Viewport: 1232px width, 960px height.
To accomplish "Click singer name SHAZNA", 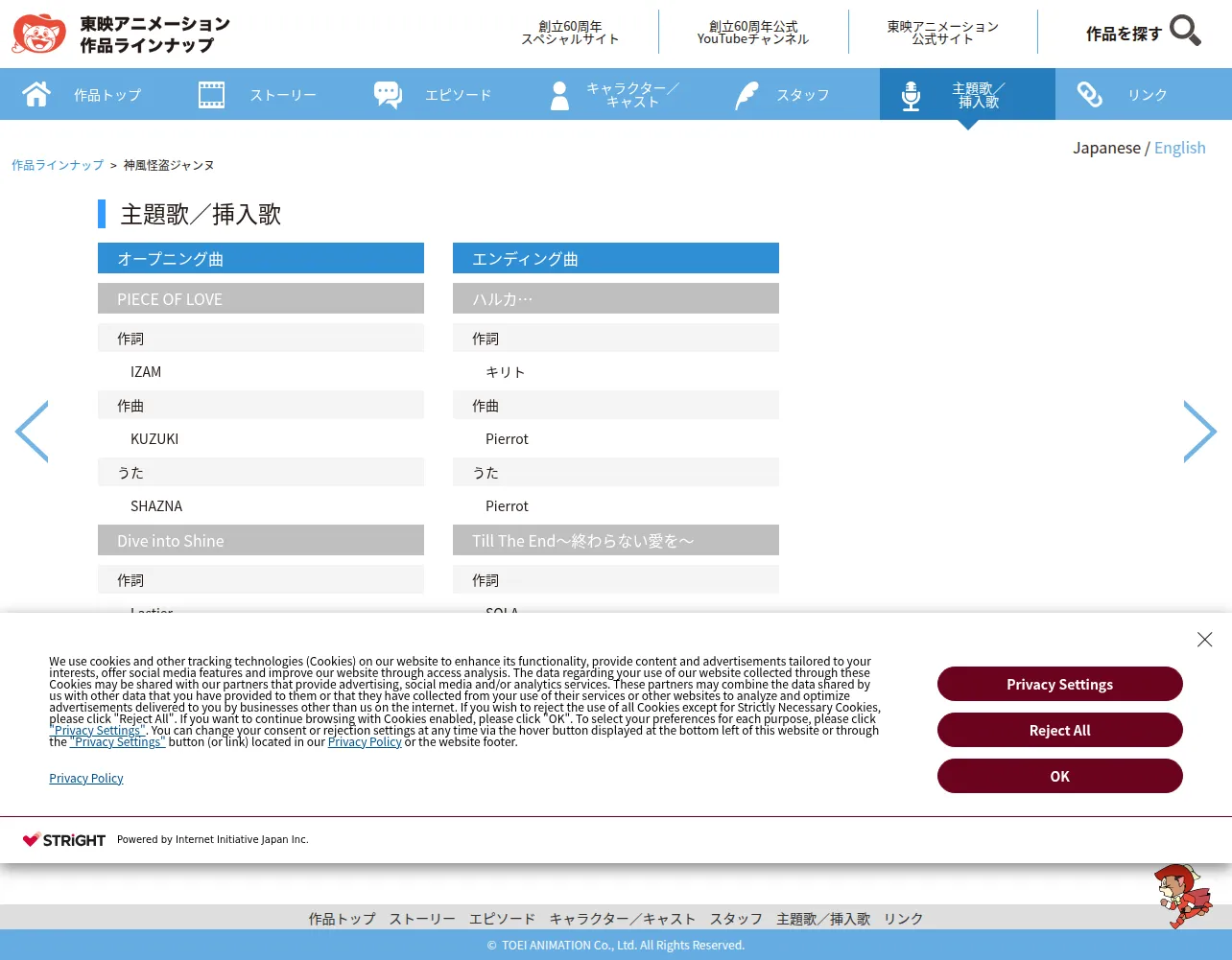I will click(156, 506).
